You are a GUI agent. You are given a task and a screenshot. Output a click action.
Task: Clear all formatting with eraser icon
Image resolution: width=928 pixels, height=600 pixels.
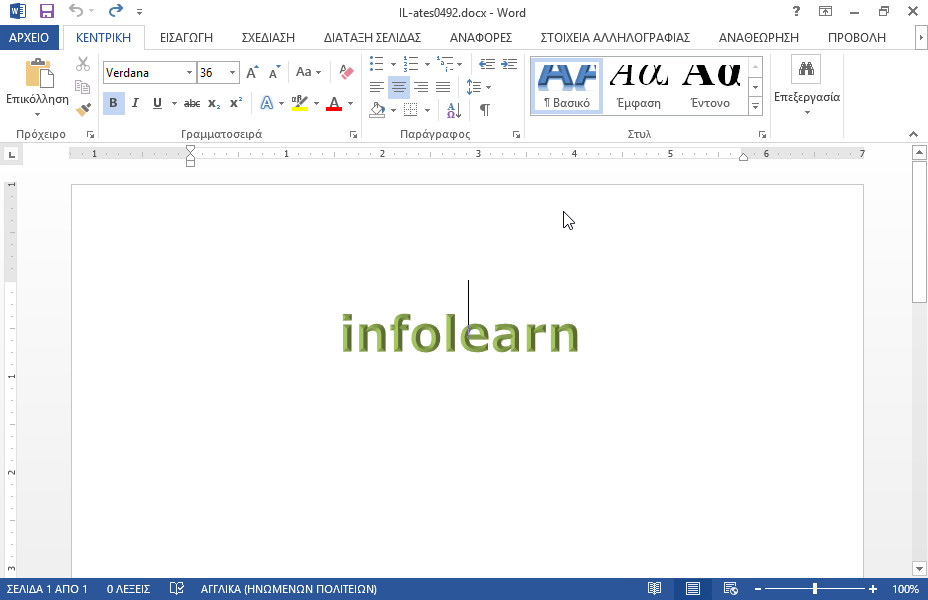346,72
